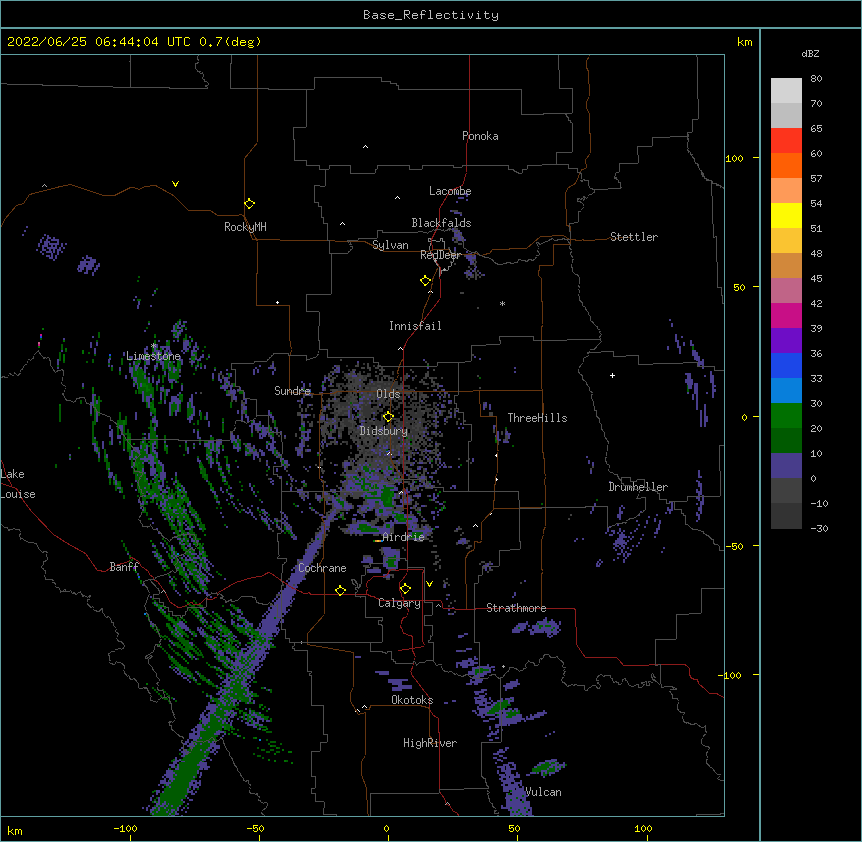Click the Limestone map label
The height and width of the screenshot is (842, 862).
153,356
